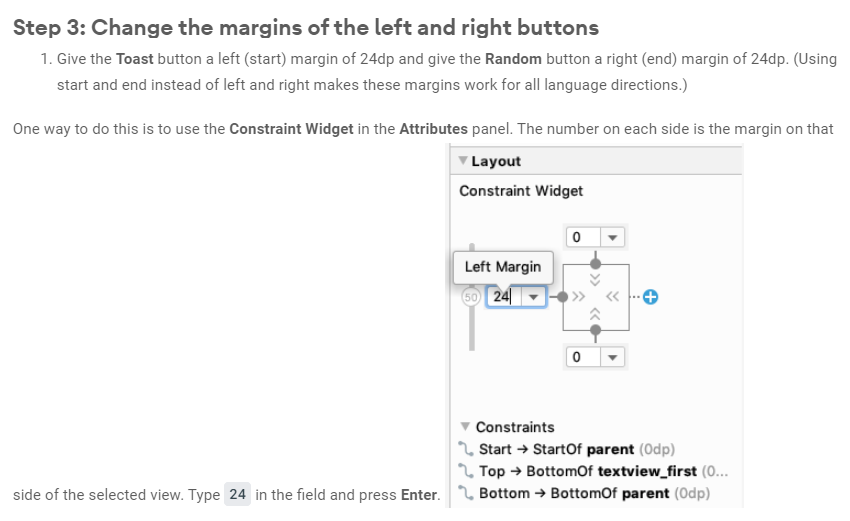Collapse the Constraints section triangle
The image size is (850, 521).
[465, 427]
